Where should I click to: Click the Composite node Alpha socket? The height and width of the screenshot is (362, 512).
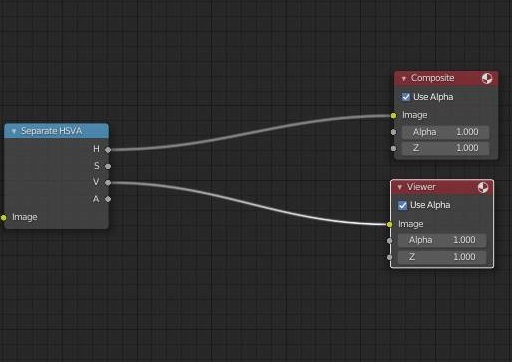point(394,132)
